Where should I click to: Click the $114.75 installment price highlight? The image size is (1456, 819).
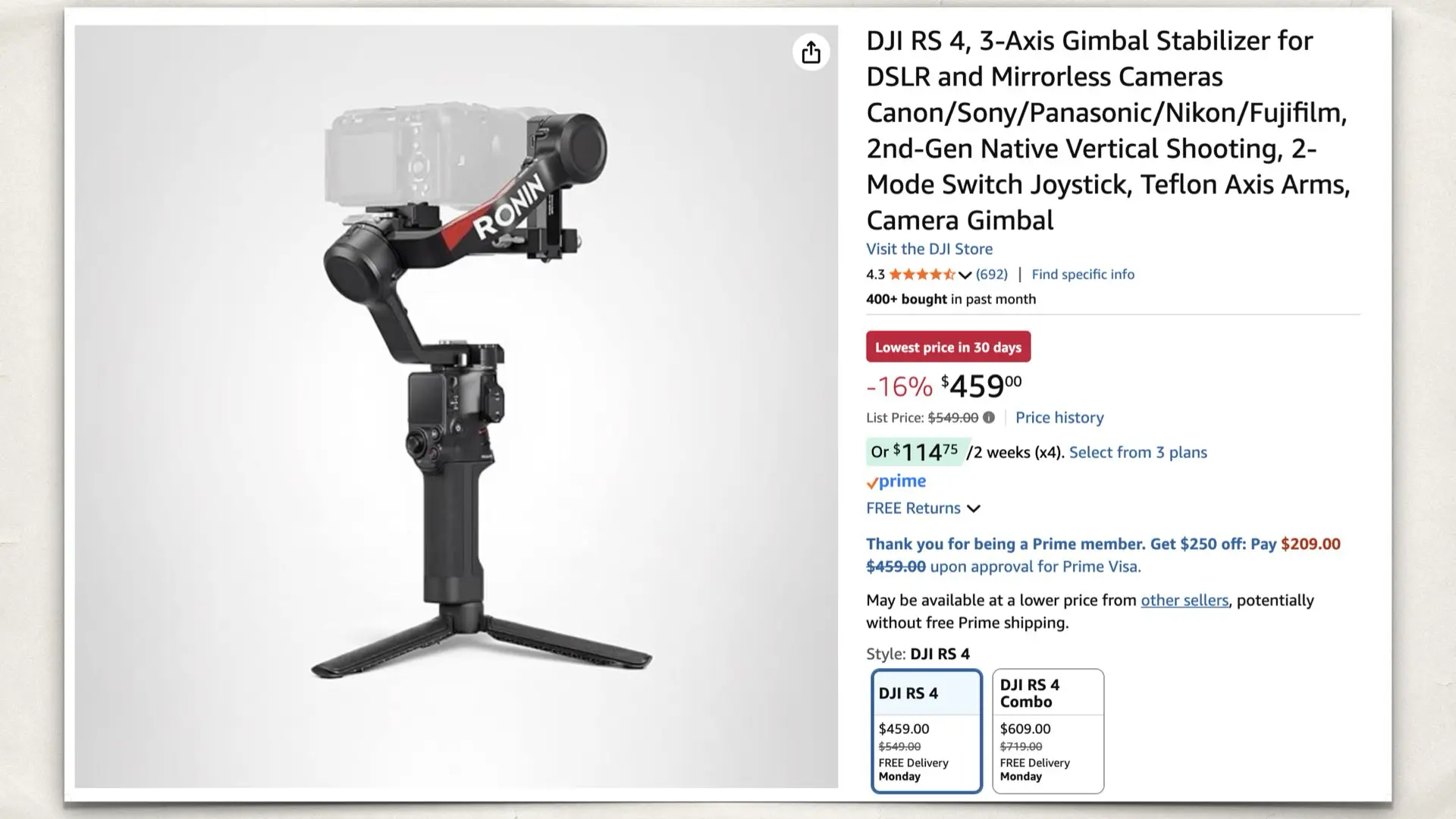[915, 452]
